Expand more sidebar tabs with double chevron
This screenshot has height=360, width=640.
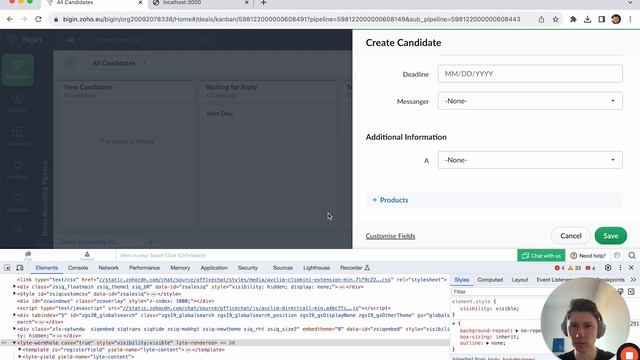point(633,280)
